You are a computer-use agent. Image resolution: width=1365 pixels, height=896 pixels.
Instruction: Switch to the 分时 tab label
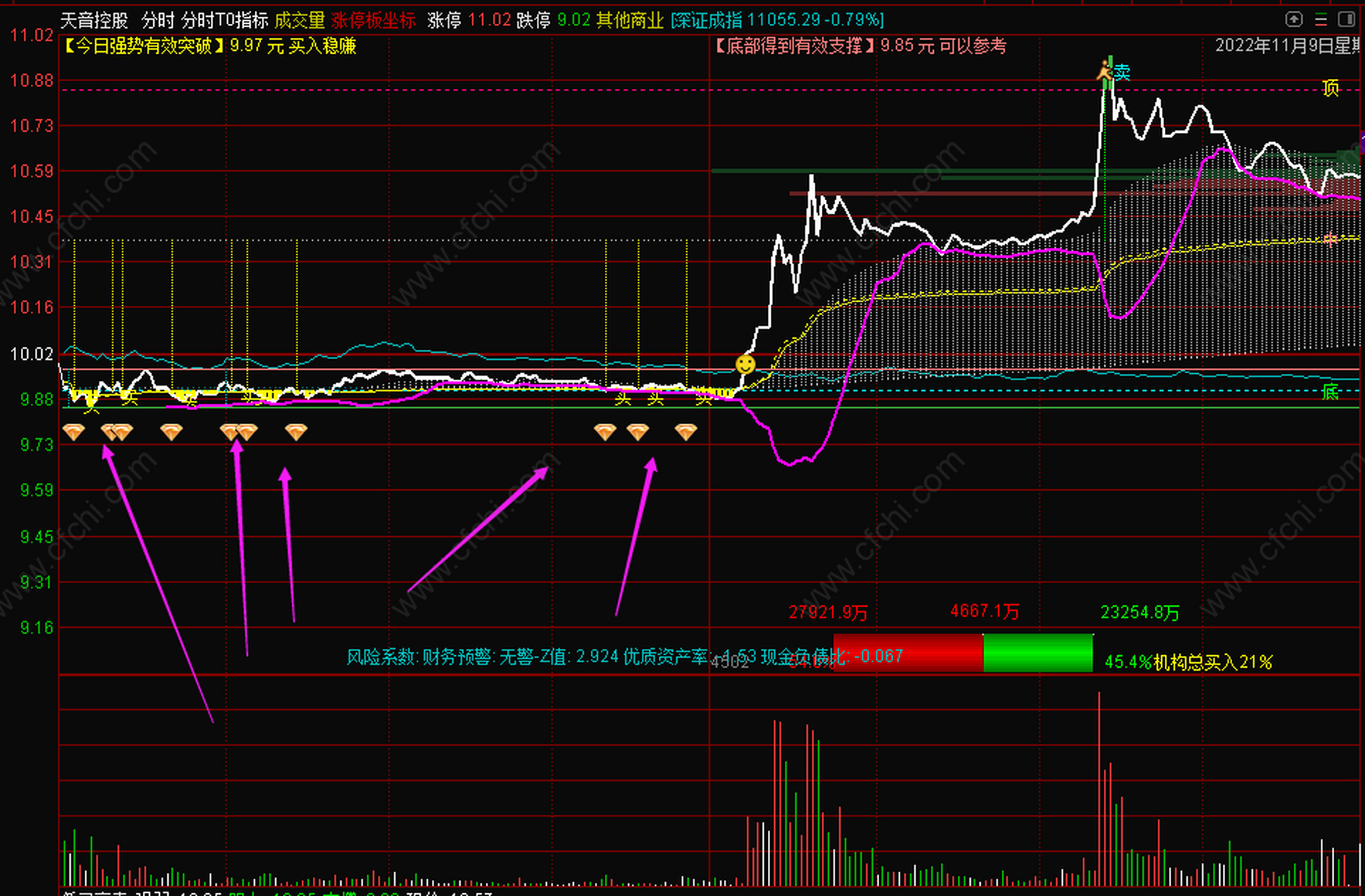point(157,20)
